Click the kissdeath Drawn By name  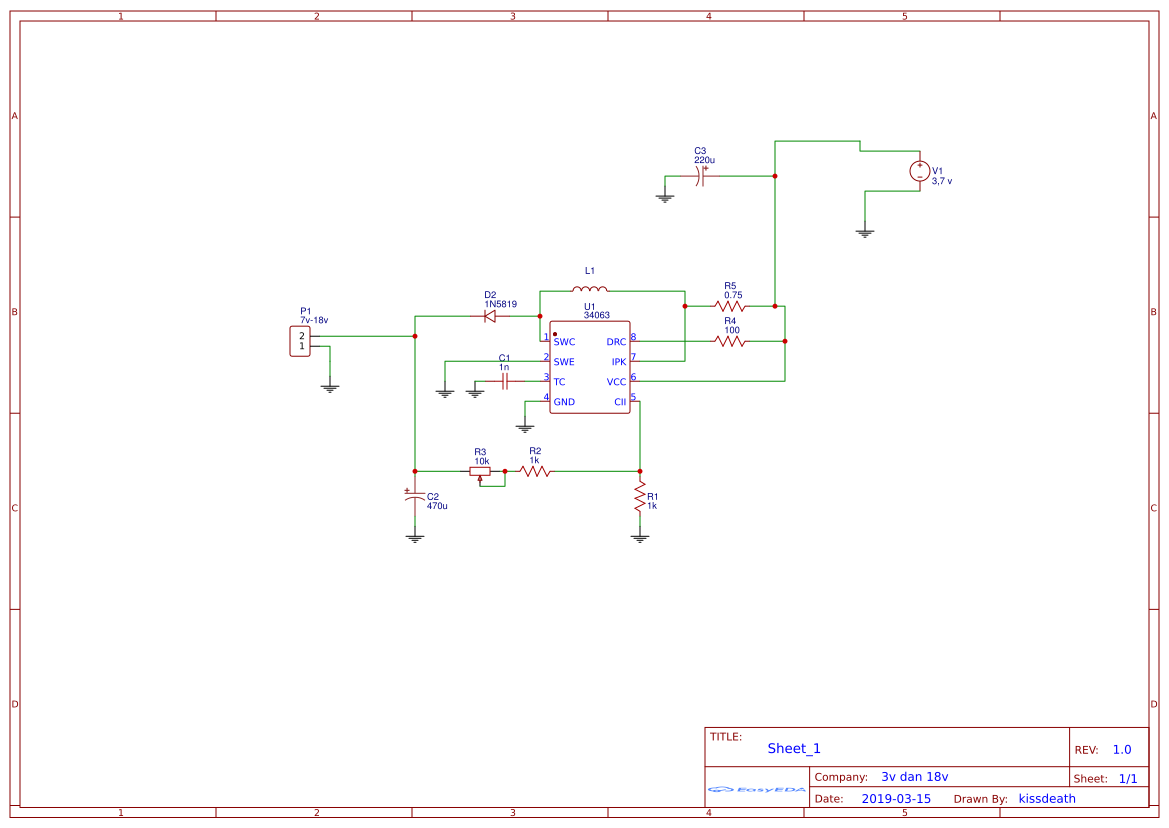(x=1046, y=798)
